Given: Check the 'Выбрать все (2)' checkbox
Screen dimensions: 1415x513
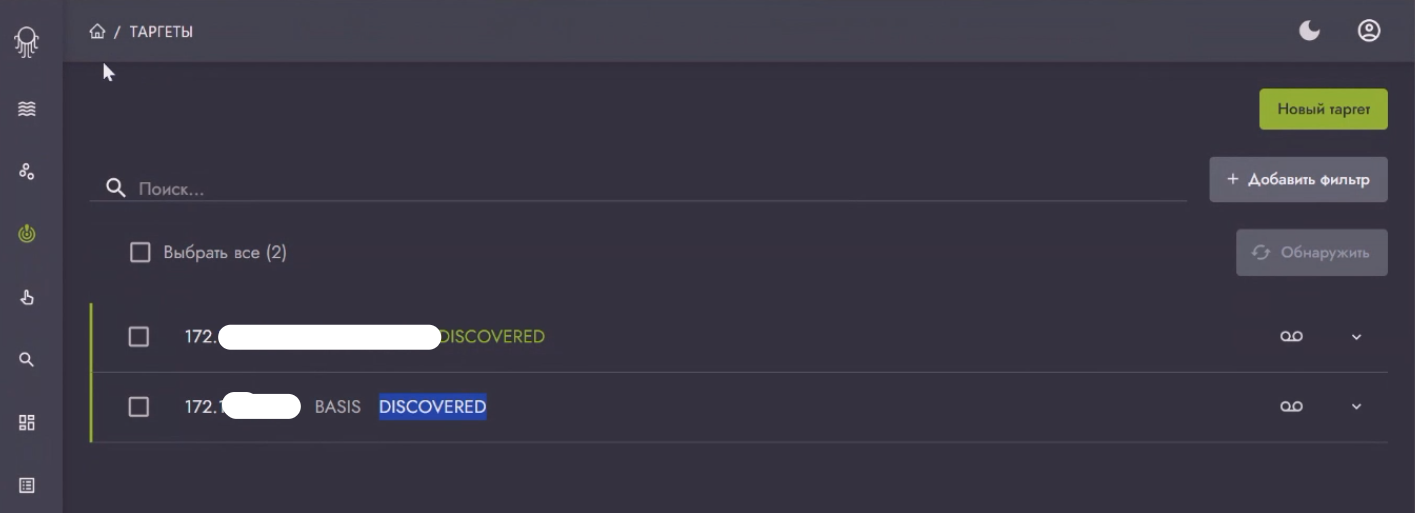Looking at the screenshot, I should pyautogui.click(x=140, y=253).
